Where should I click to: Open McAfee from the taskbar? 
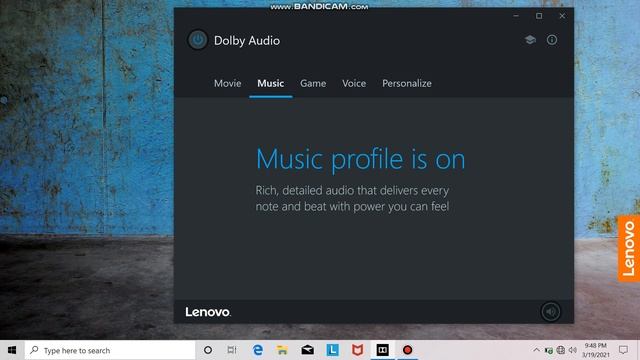click(x=358, y=350)
